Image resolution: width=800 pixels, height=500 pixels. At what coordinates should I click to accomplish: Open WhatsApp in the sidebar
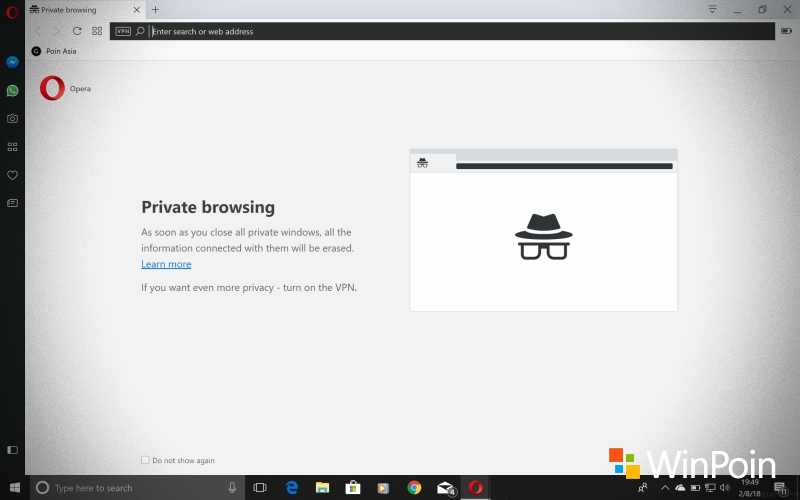pyautogui.click(x=12, y=90)
